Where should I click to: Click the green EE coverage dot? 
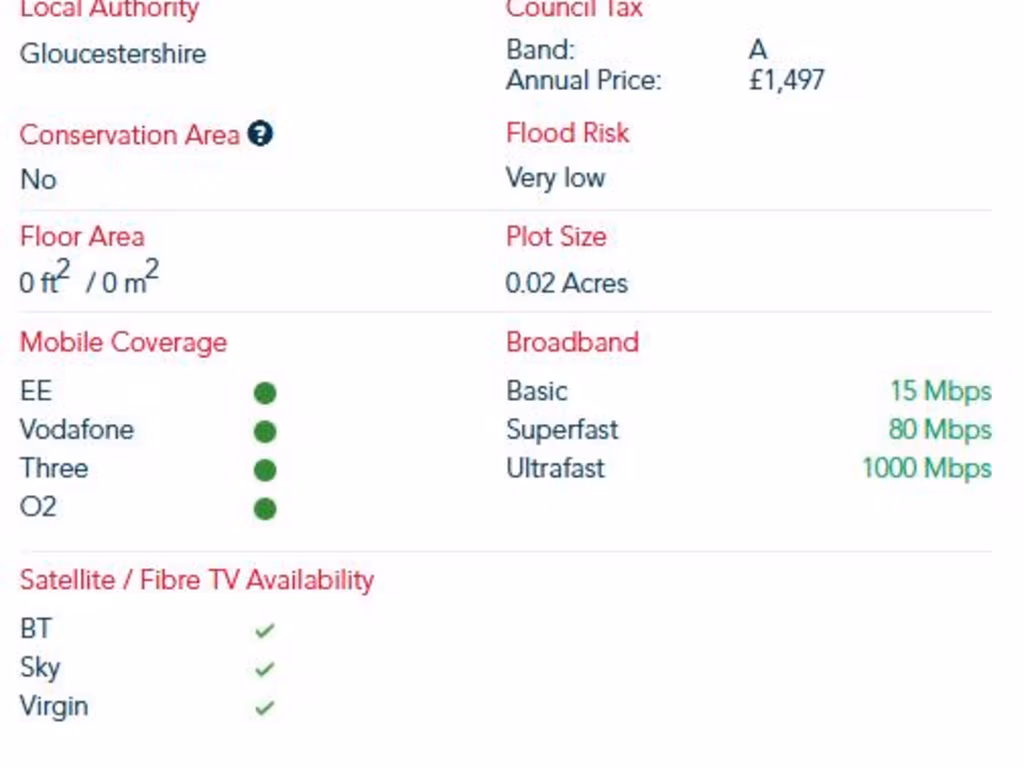point(265,393)
